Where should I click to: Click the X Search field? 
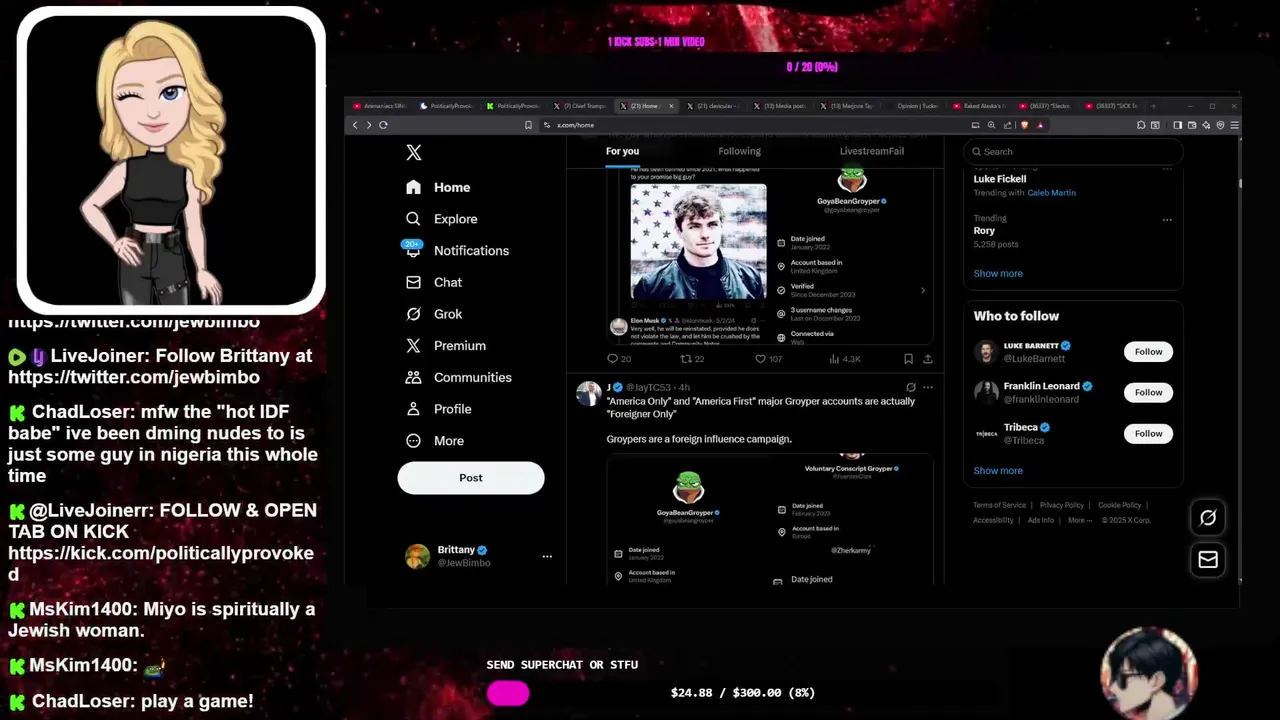point(1073,152)
